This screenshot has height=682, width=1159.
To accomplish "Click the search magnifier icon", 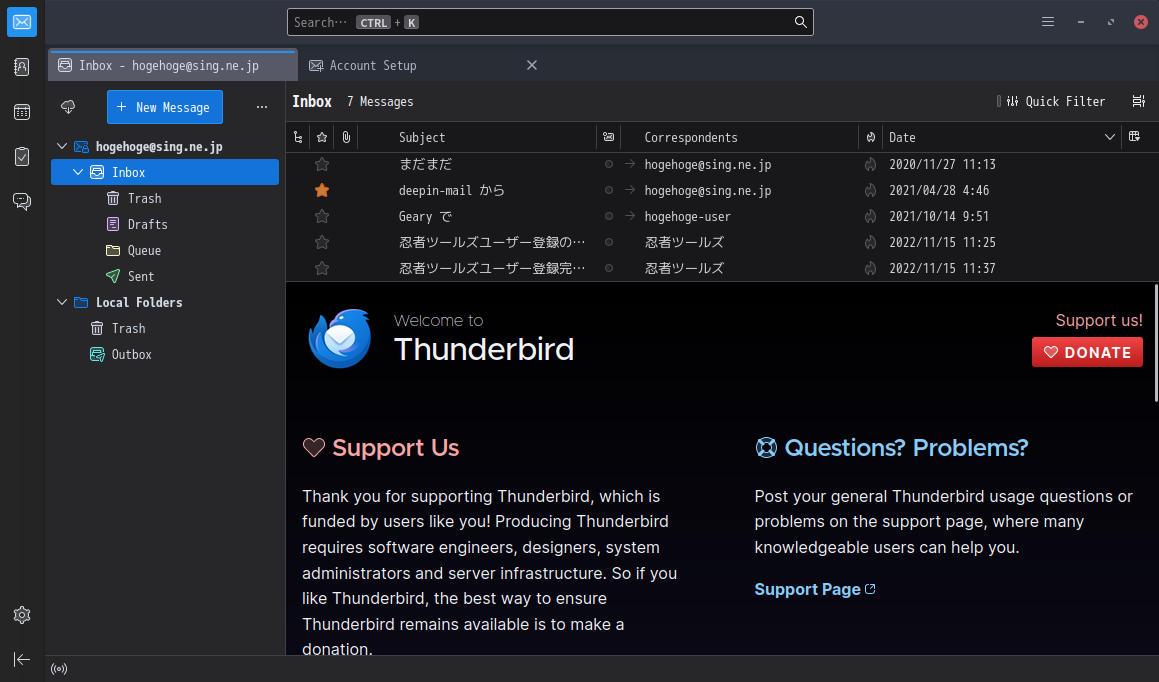I will point(801,22).
